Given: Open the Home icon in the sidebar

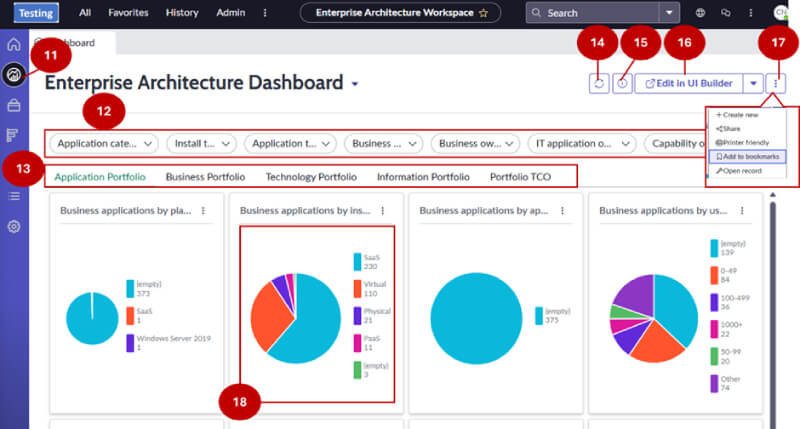Looking at the screenshot, I should coord(14,44).
